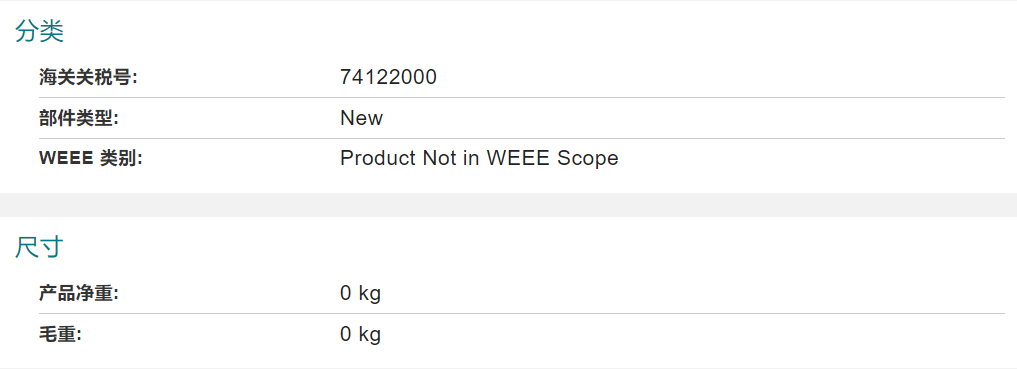Click the tariff number 74122000
The width and height of the screenshot is (1017, 369).
[x=388, y=78]
